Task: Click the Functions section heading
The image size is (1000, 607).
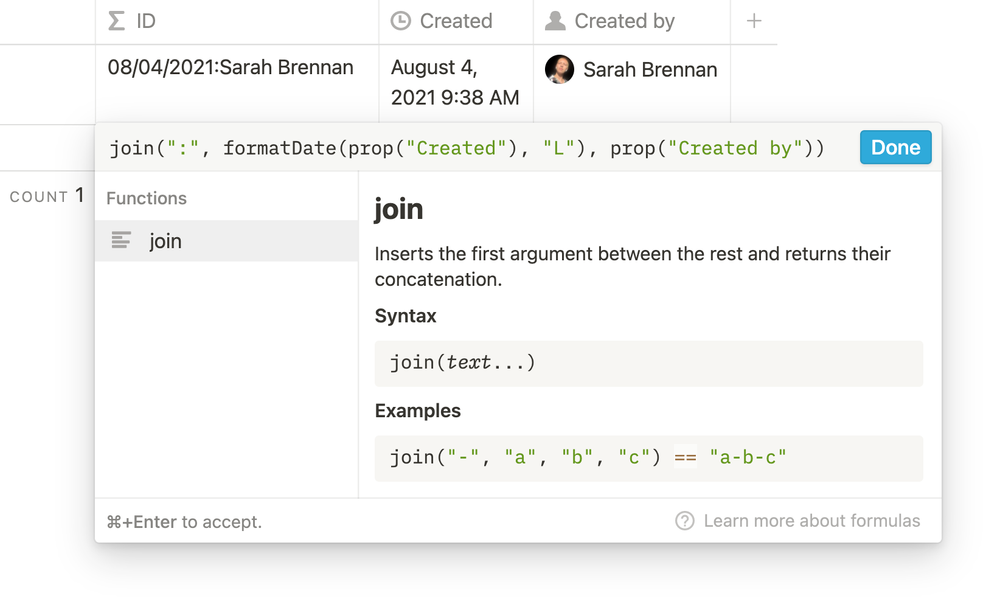Action: 146,198
